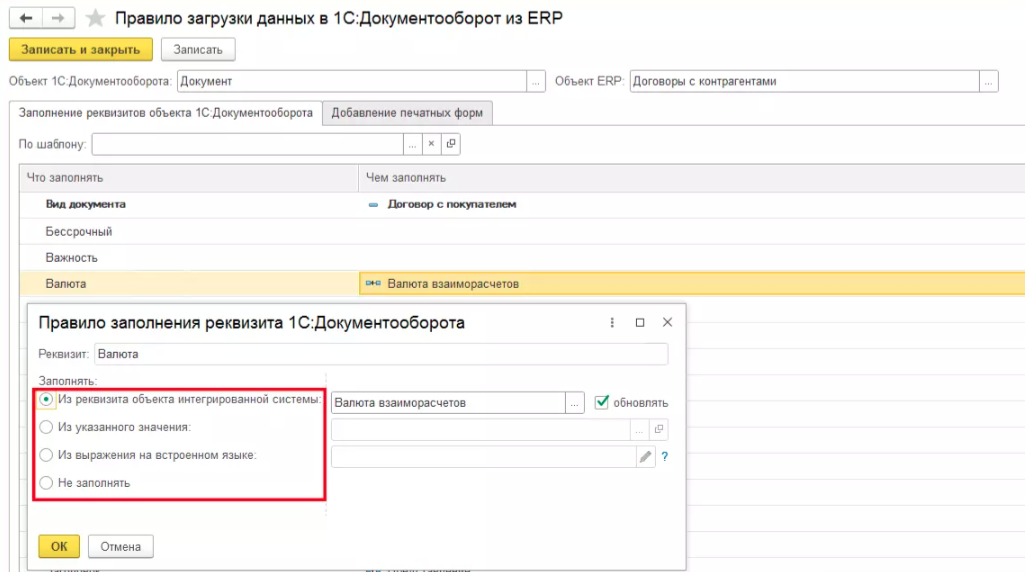Click the 'Реквизит' field containing 'Валюта'
The image size is (1025, 572).
pos(381,354)
